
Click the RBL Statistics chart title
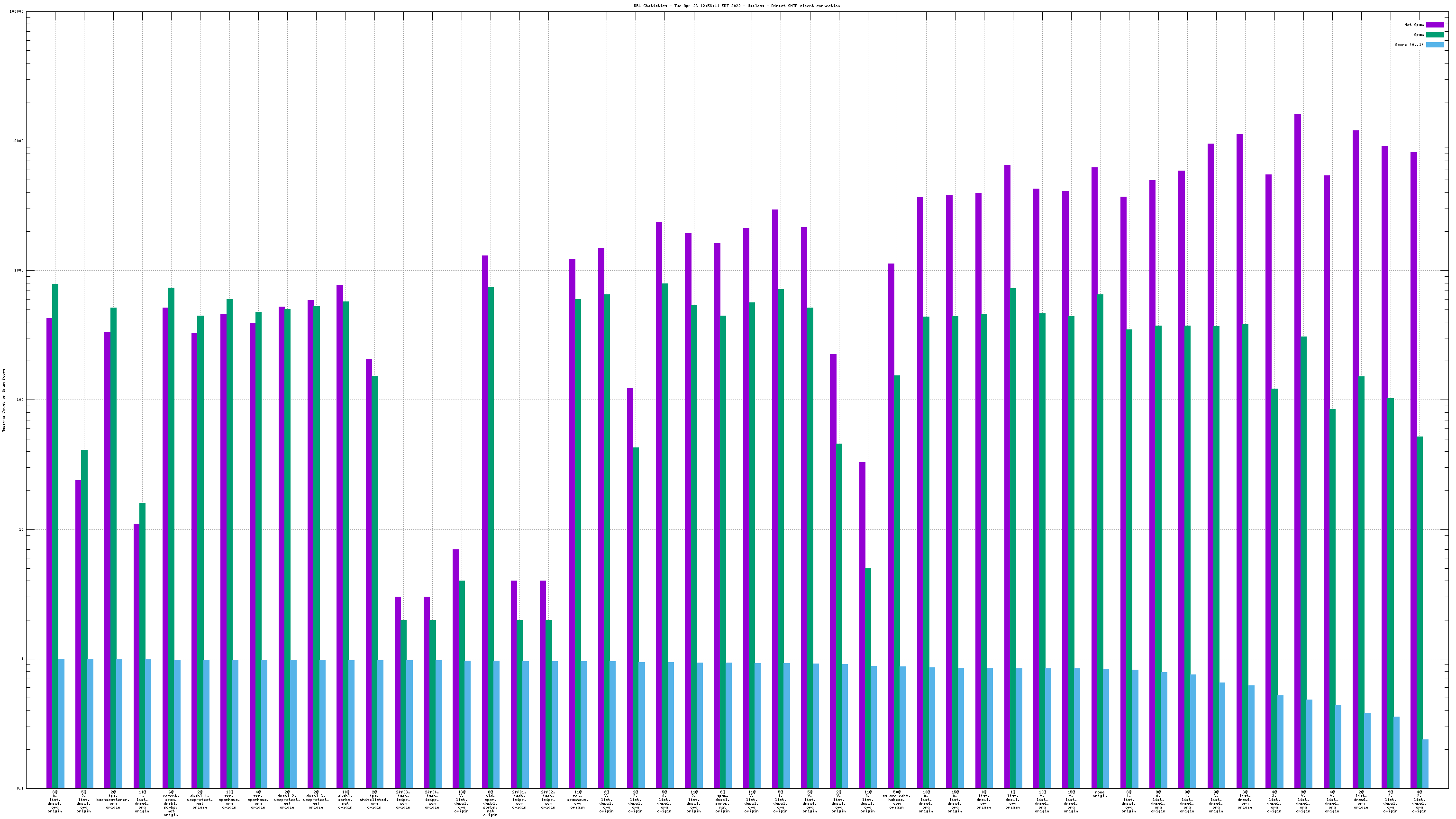click(x=737, y=6)
